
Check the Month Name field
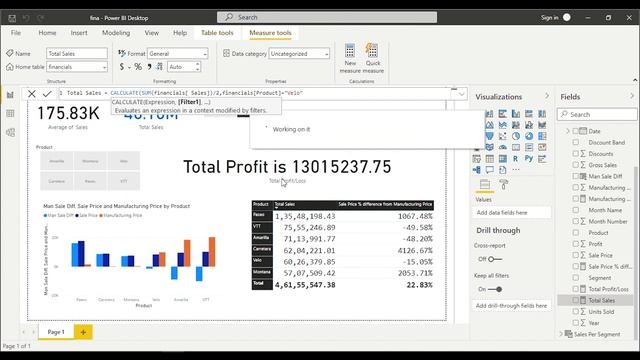[x=576, y=210]
